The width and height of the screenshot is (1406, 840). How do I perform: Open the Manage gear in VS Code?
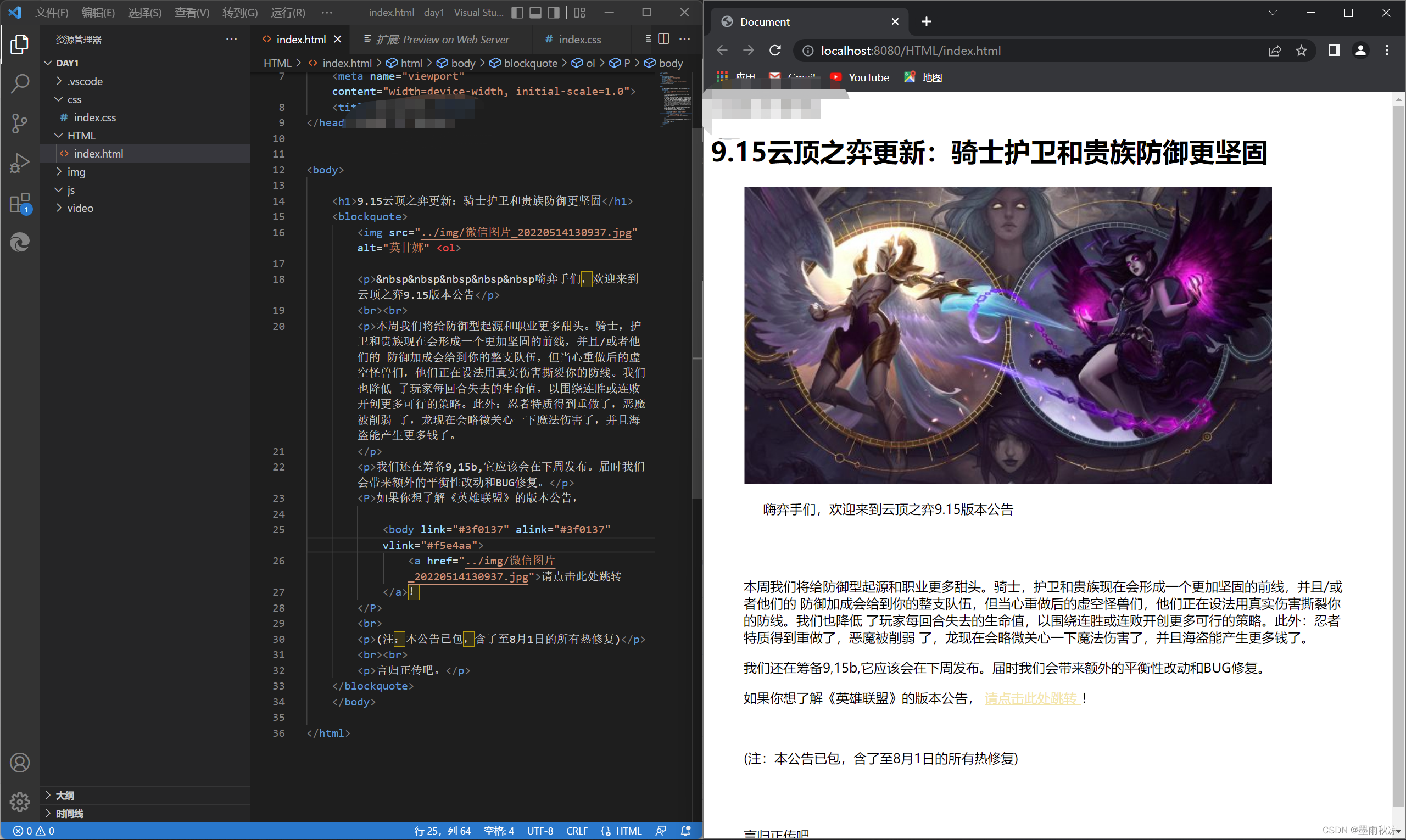click(20, 802)
